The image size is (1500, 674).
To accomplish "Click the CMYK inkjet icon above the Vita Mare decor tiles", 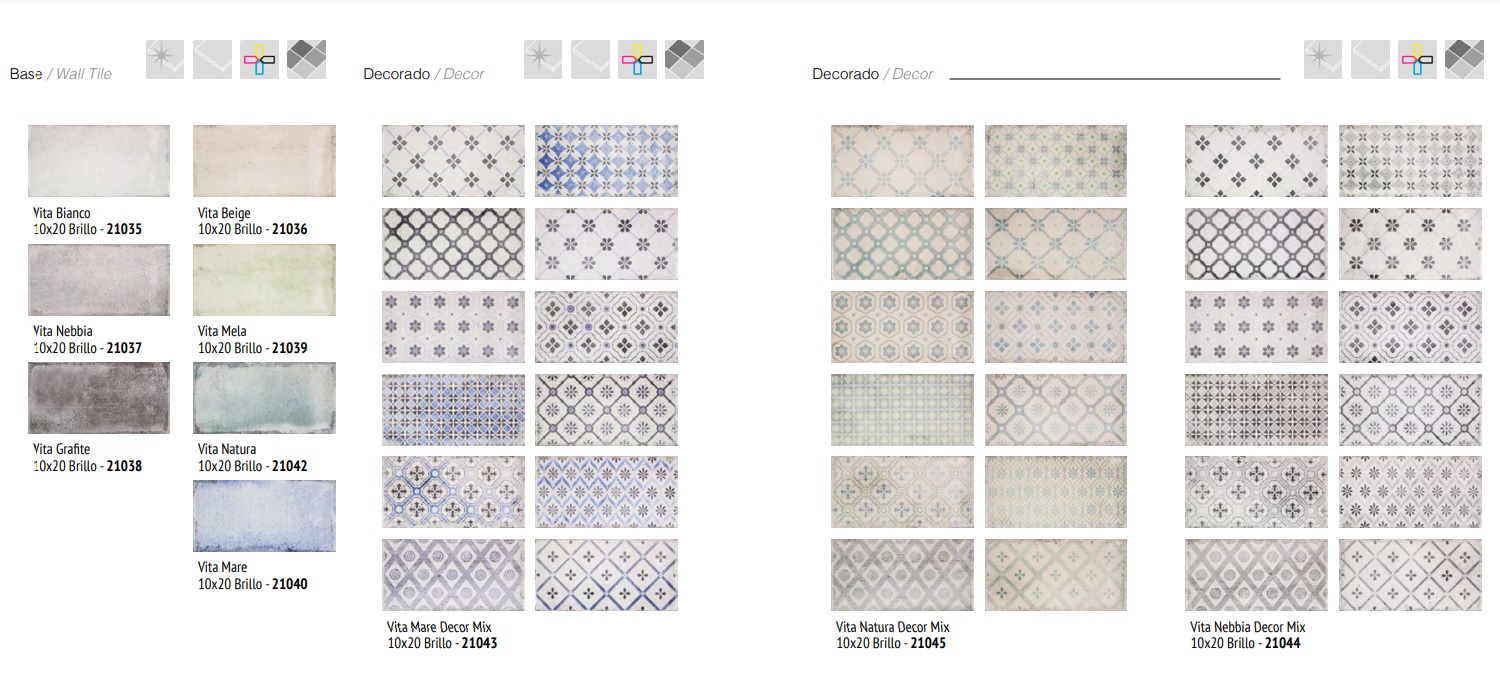I will tap(637, 60).
